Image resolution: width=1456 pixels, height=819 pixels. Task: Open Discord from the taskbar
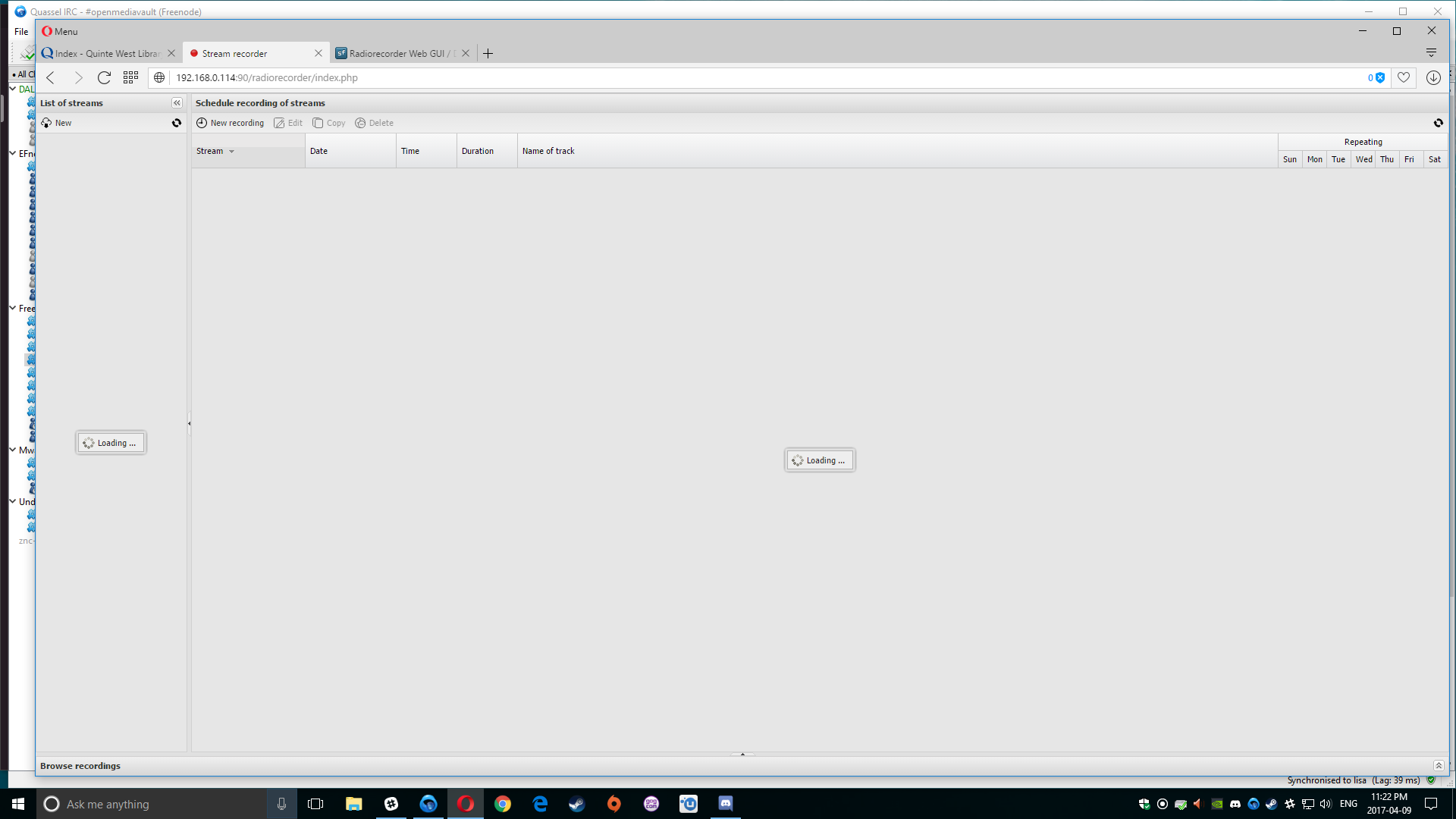pos(726,804)
